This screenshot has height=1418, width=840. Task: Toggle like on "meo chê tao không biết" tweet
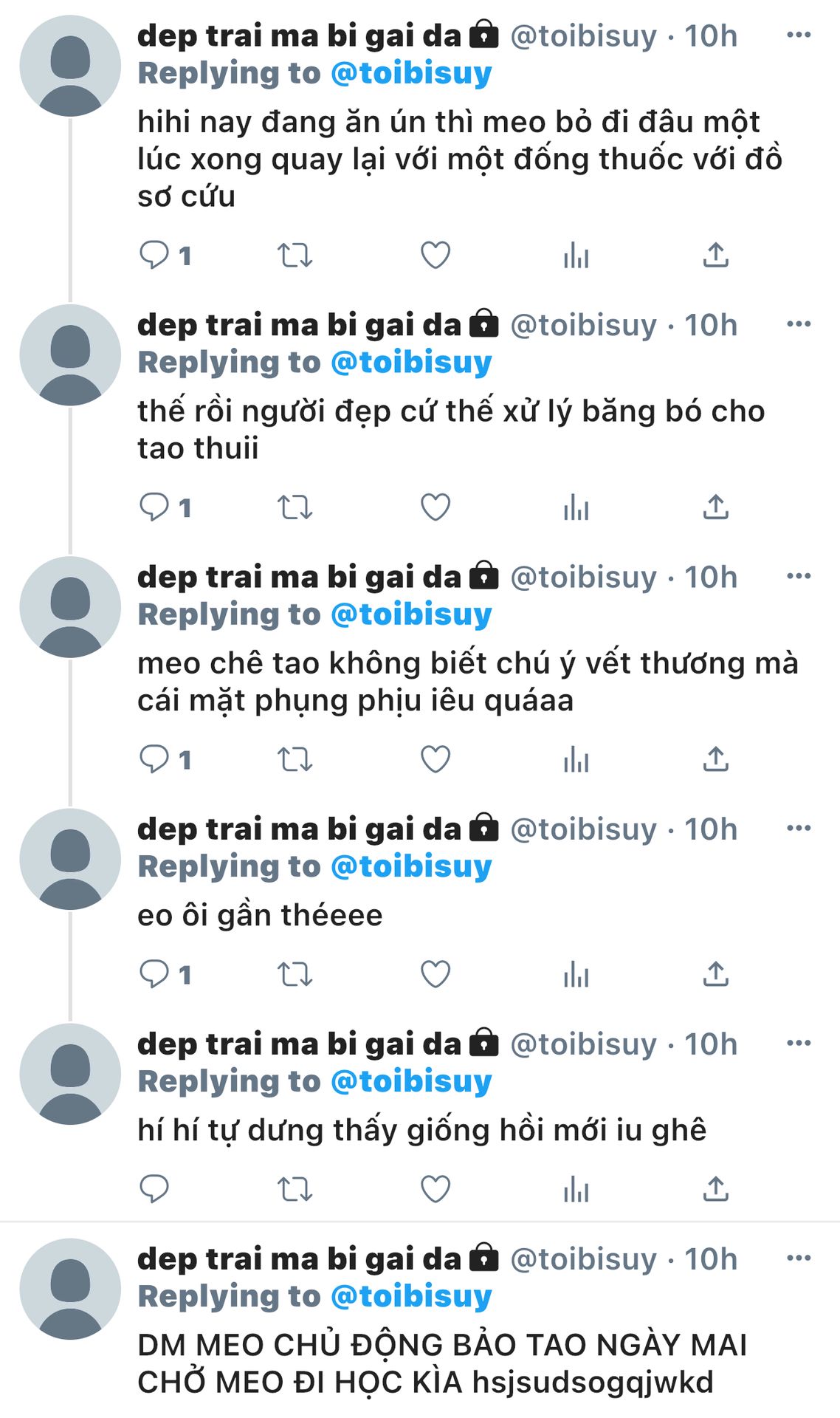pyautogui.click(x=436, y=759)
